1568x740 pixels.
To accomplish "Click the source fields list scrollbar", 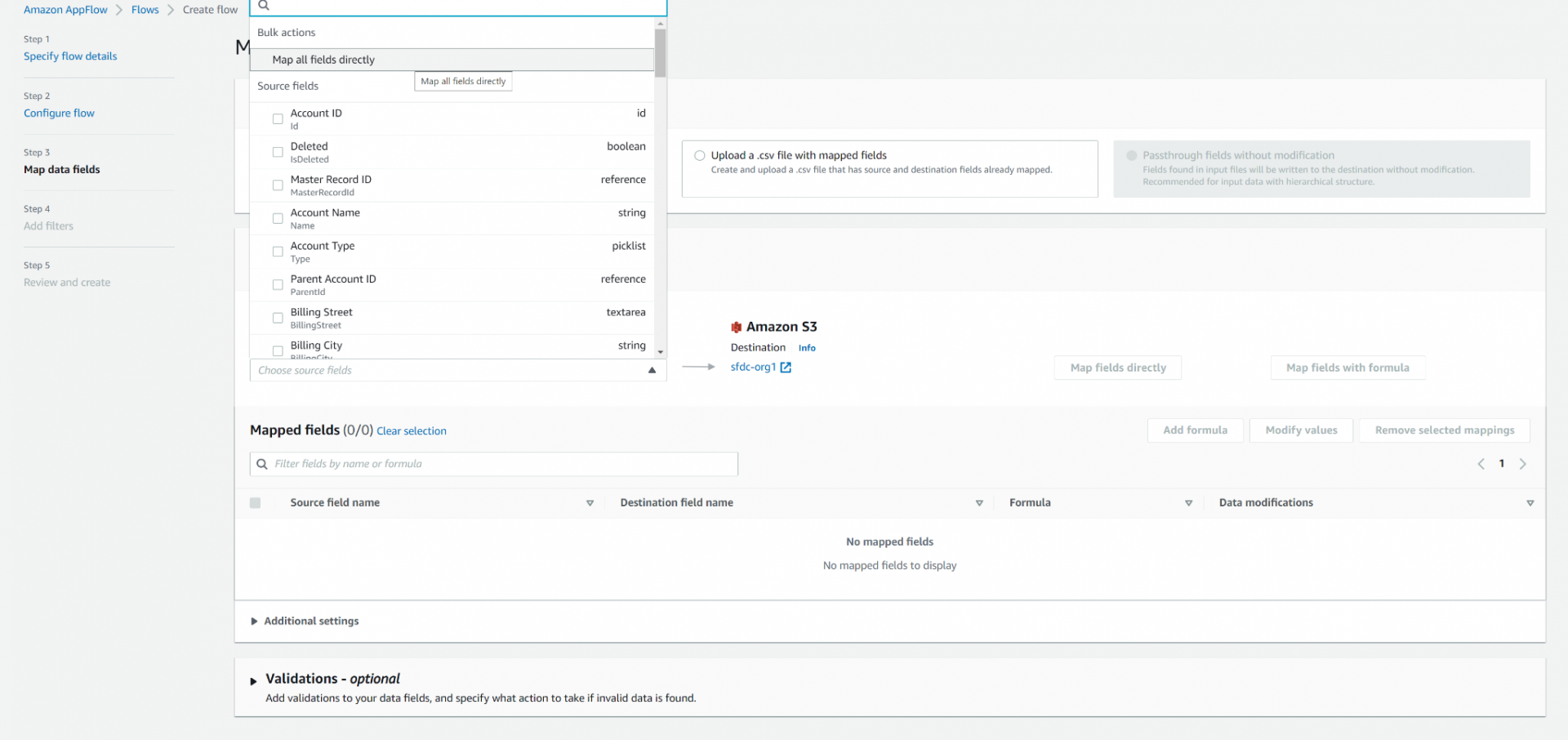I will pos(661,53).
